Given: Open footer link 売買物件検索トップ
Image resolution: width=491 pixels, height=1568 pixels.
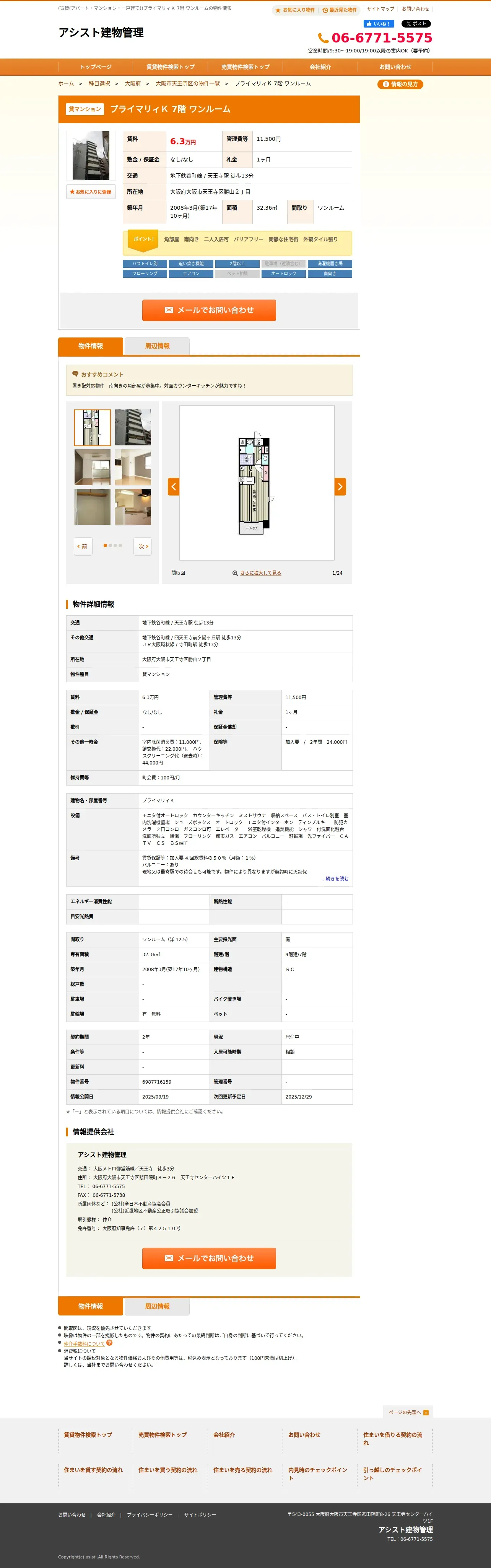Looking at the screenshot, I should (163, 1435).
